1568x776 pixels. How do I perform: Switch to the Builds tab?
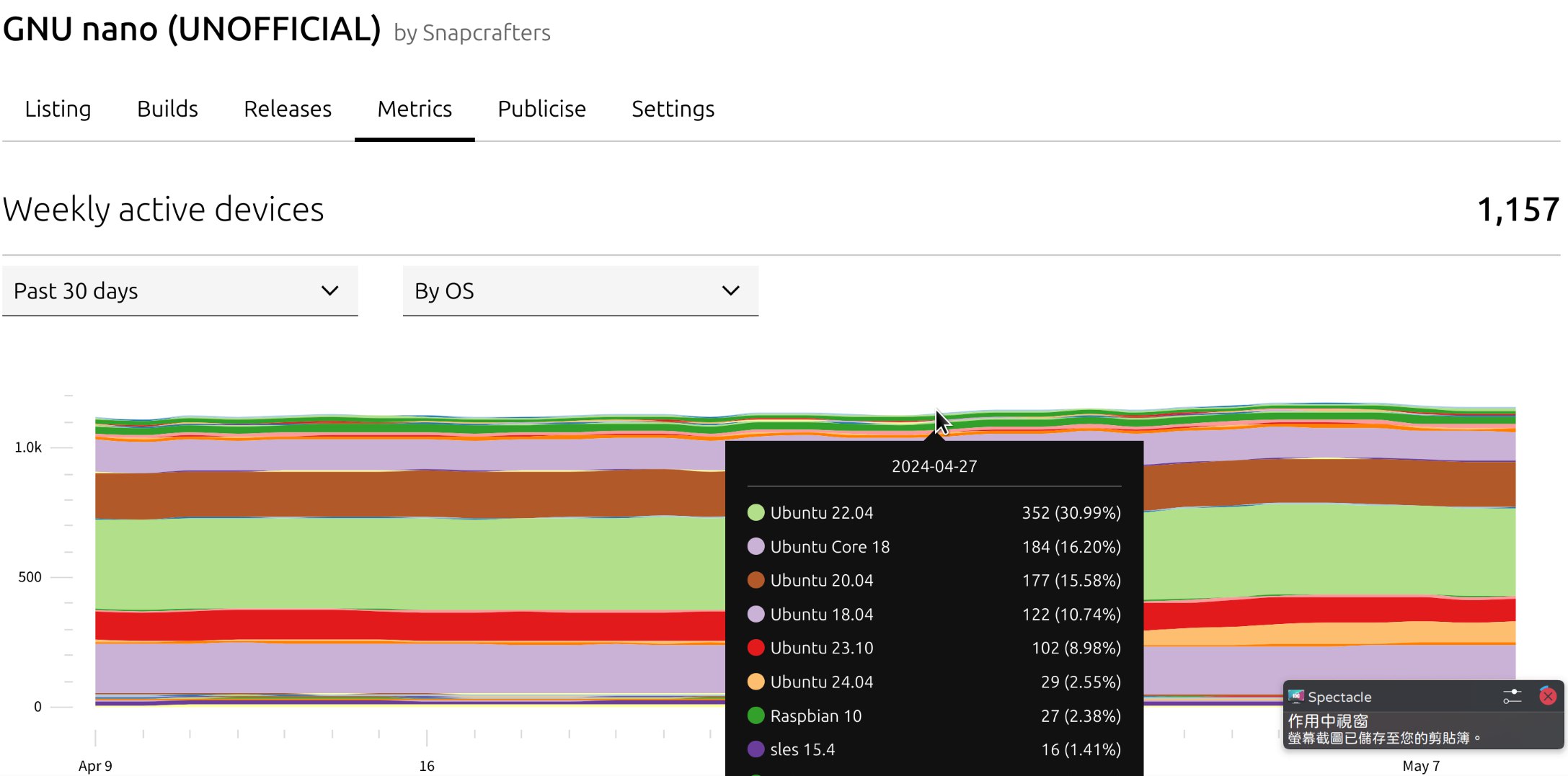click(x=167, y=109)
